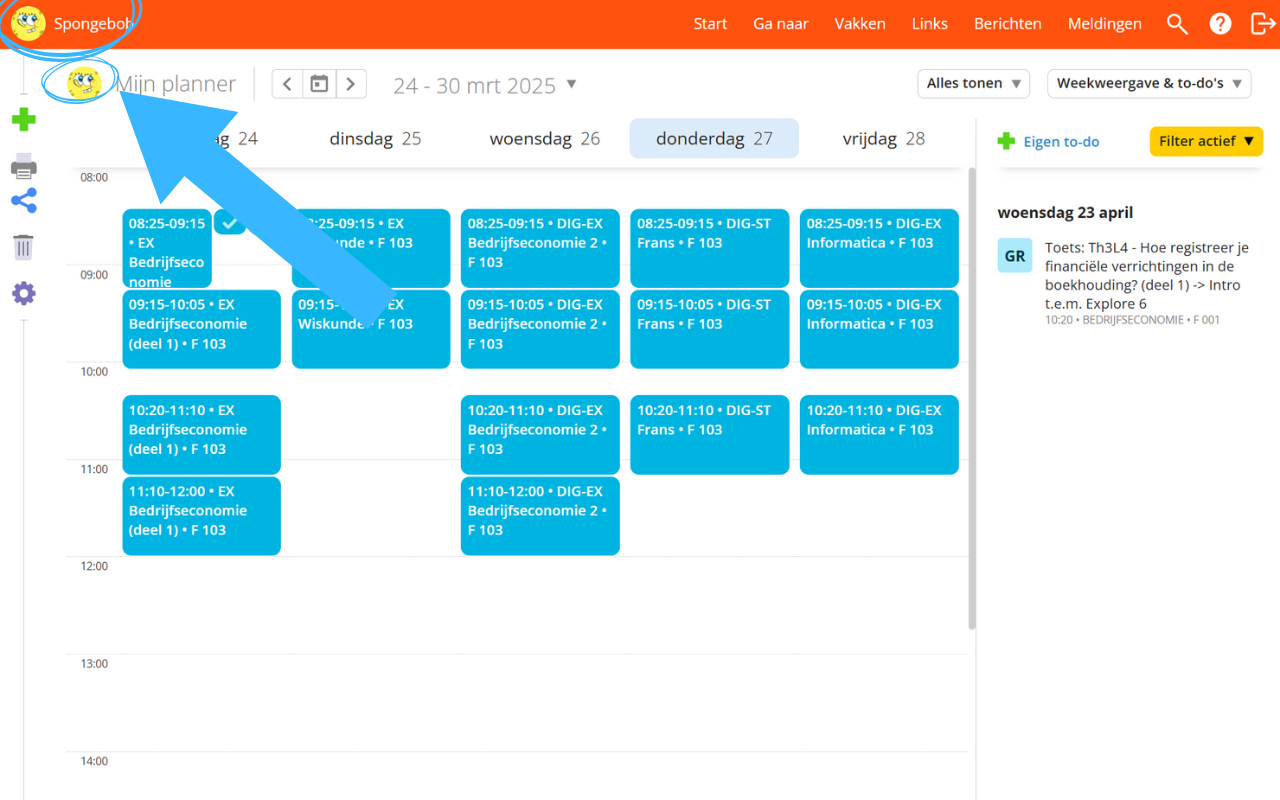Click the logout icon in the top bar
Image resolution: width=1280 pixels, height=800 pixels.
click(x=1262, y=23)
